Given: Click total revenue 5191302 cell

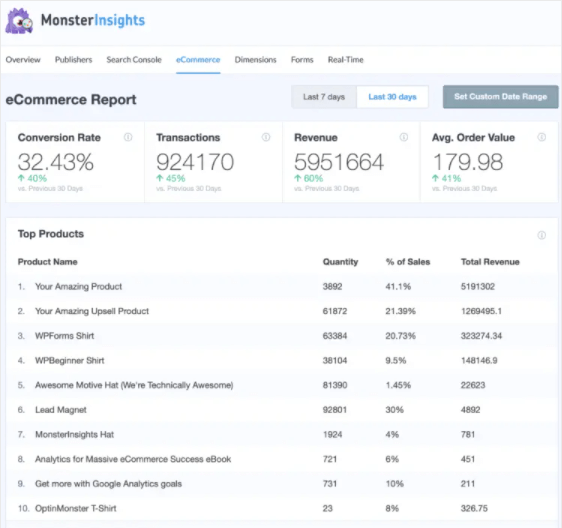Looking at the screenshot, I should pos(478,287).
